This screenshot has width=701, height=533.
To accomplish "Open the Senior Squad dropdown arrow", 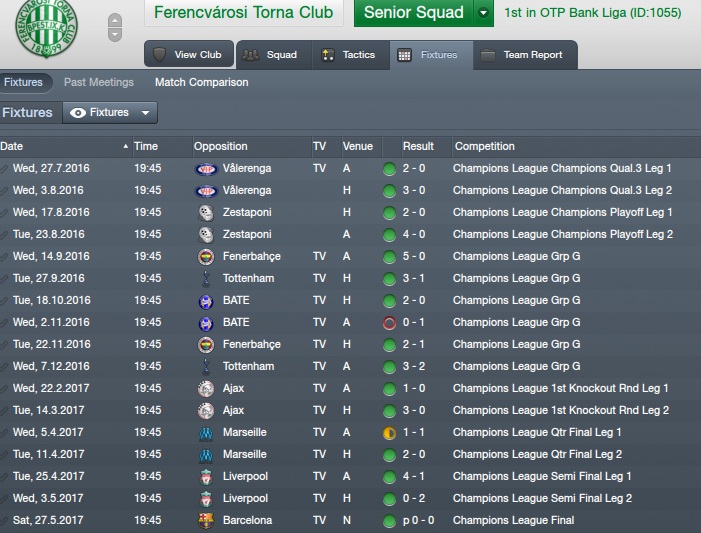I will [x=484, y=13].
